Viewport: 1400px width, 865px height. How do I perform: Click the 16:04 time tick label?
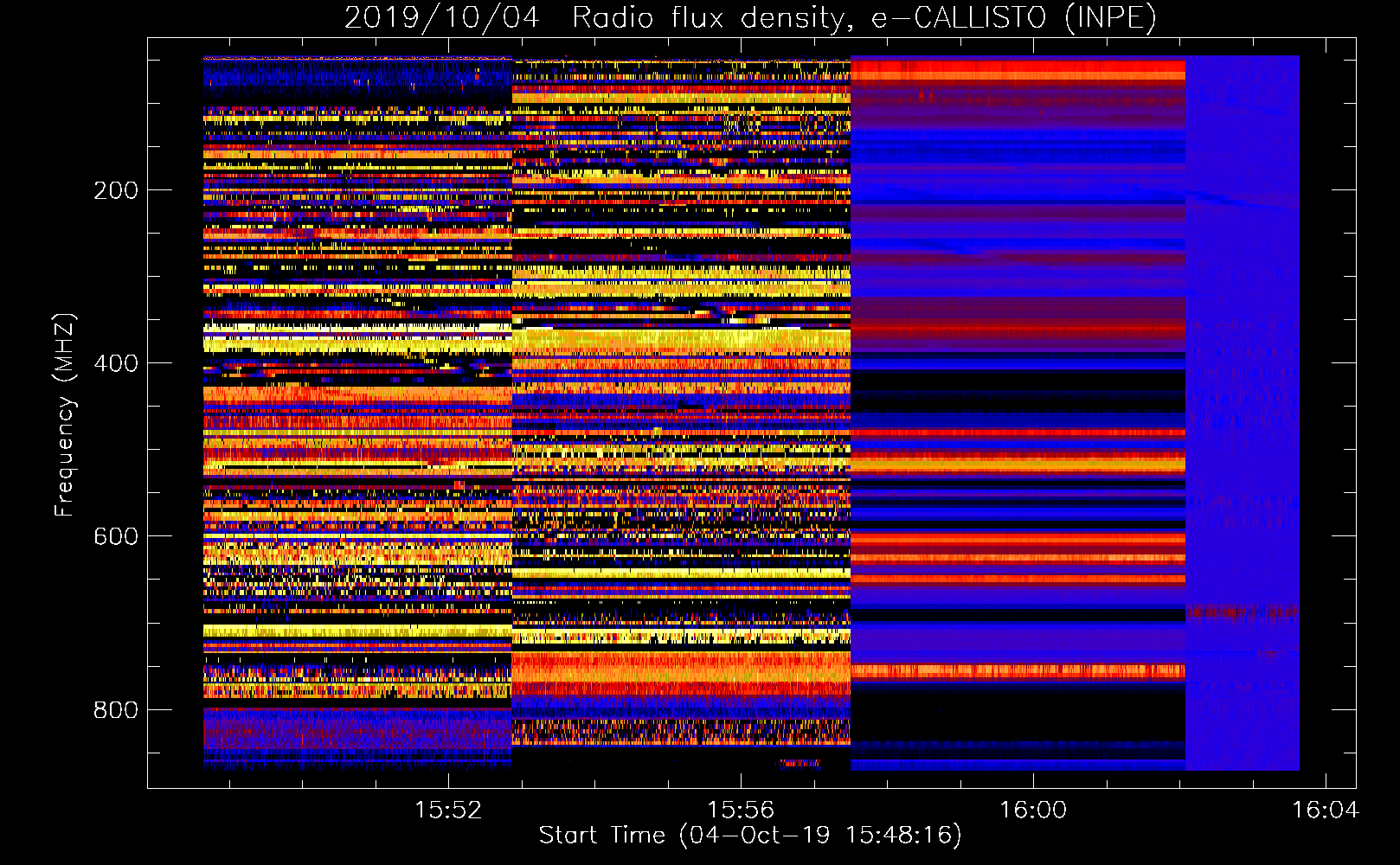[x=1326, y=811]
